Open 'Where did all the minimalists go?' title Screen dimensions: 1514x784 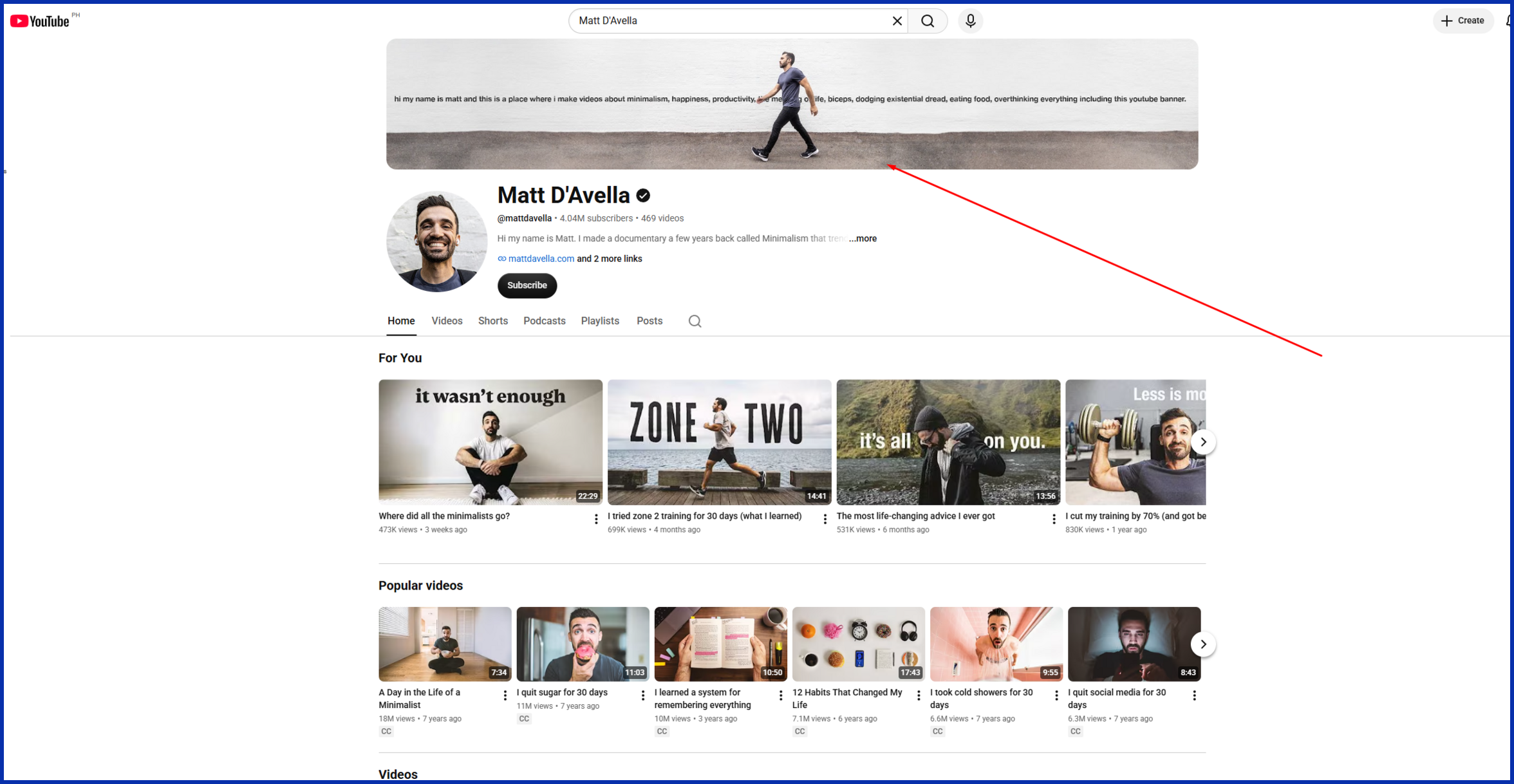coord(444,516)
